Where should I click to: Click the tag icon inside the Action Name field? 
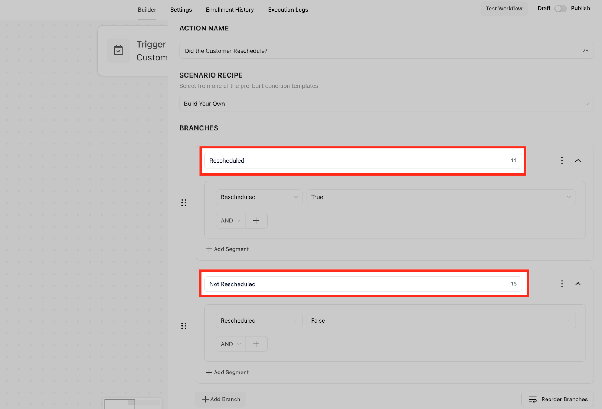585,51
